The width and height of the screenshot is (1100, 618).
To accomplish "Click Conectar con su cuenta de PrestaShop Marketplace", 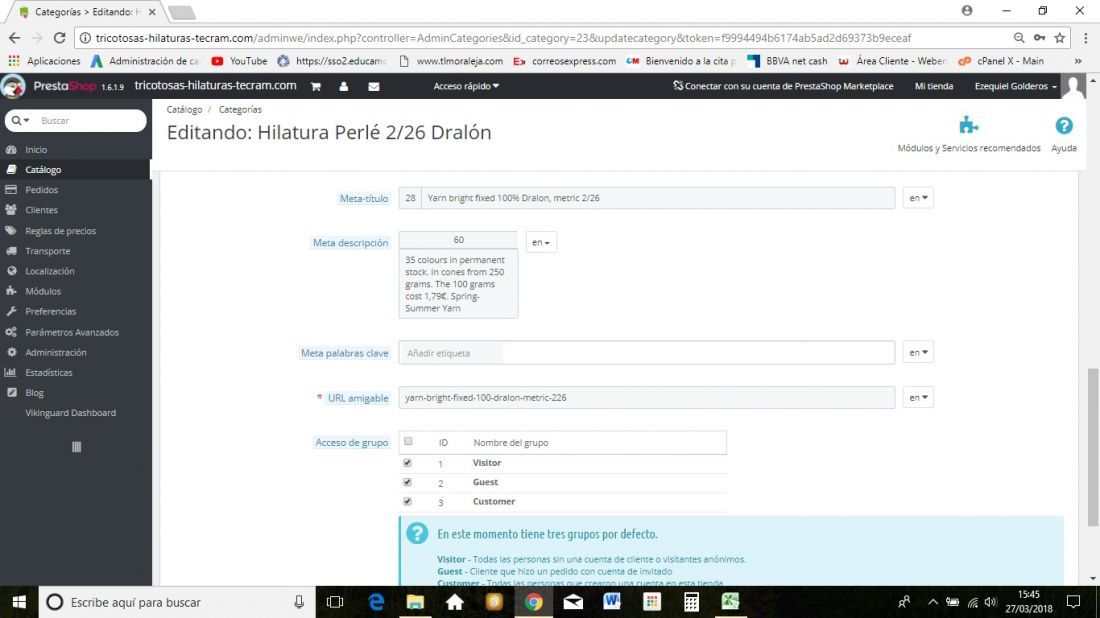I will tap(783, 86).
